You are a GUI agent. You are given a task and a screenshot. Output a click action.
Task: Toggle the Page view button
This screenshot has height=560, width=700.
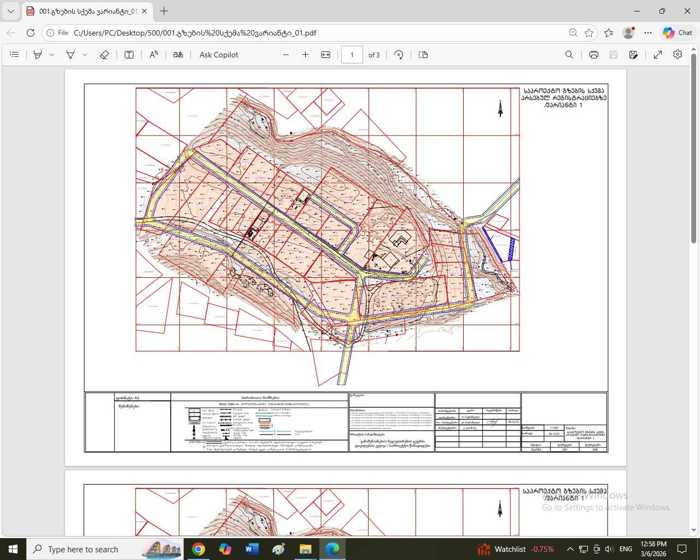tap(423, 55)
